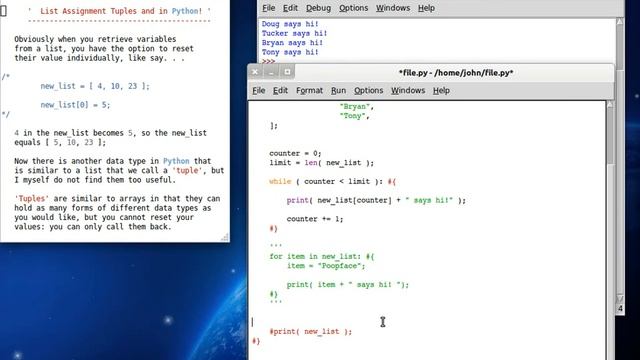Viewport: 640px width, 360px height.
Task: Click the 'counter = 0;' line
Action: pos(295,153)
